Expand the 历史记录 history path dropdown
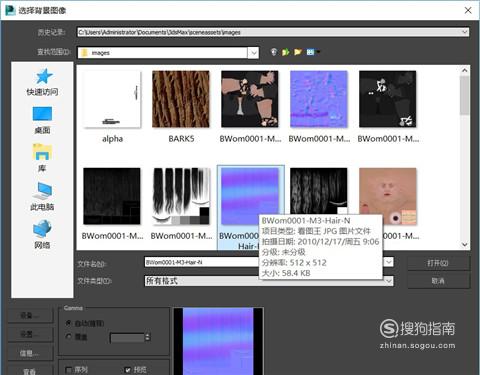The width and height of the screenshot is (480, 375). pos(465,32)
